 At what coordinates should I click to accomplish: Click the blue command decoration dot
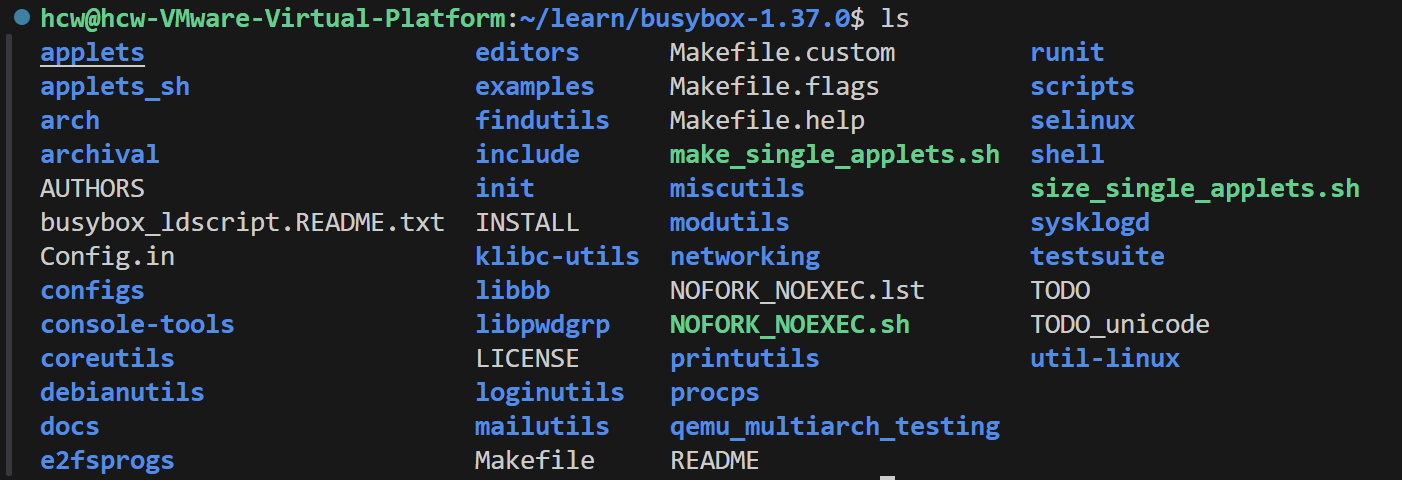click(x=21, y=19)
